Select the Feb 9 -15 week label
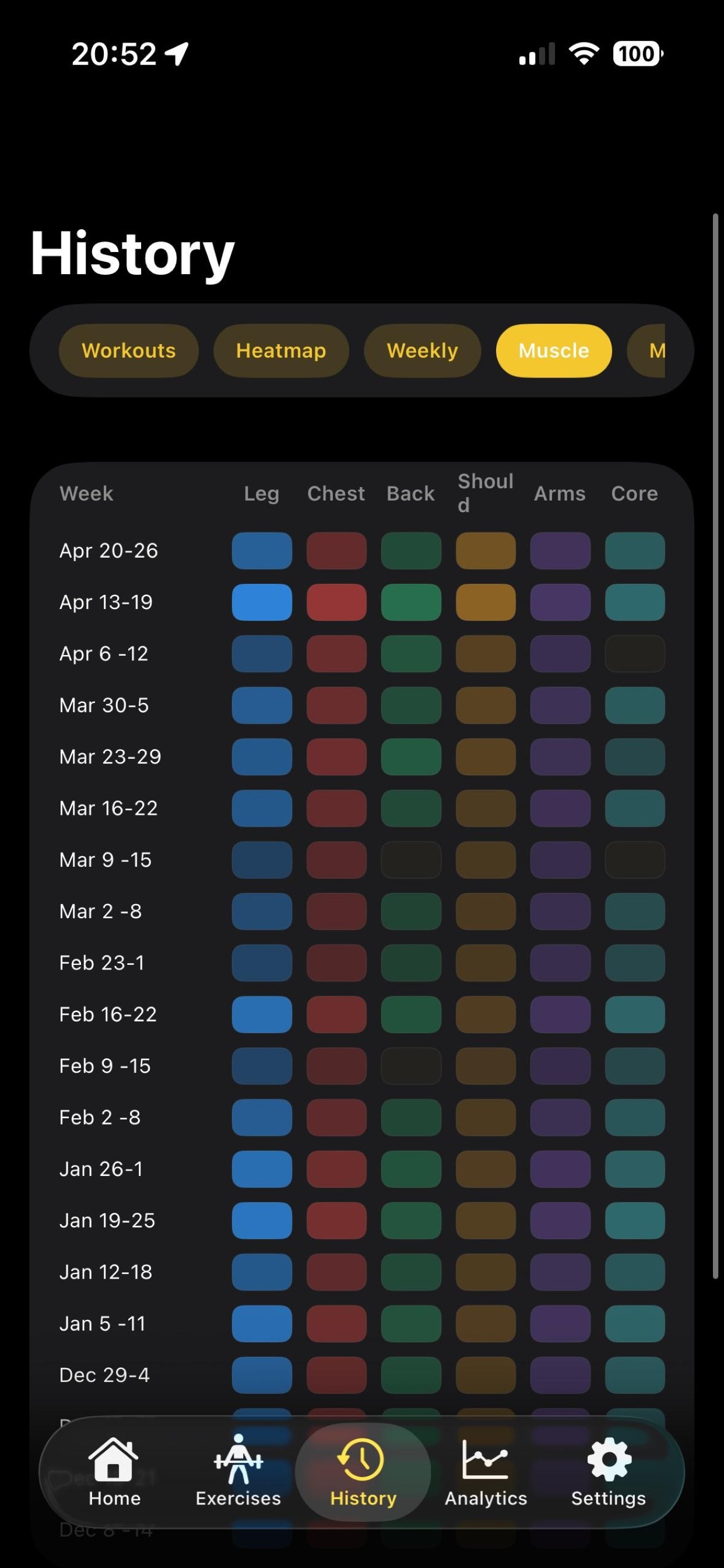This screenshot has height=1568, width=724. click(105, 1066)
